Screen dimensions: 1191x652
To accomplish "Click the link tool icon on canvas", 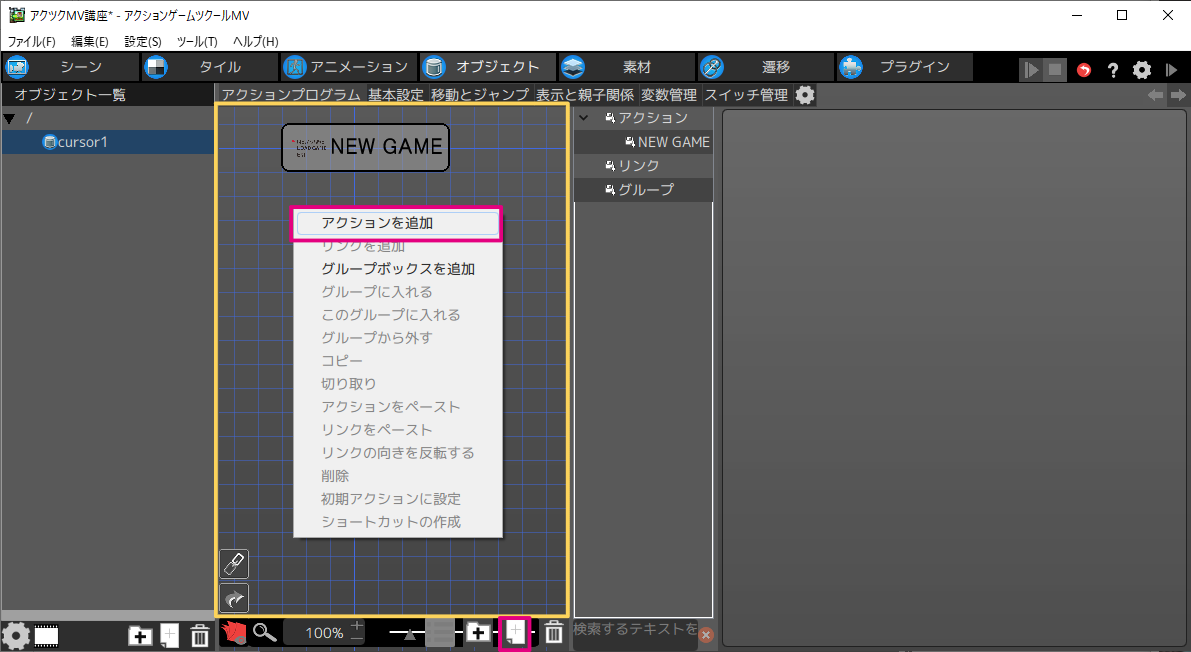I will point(233,564).
